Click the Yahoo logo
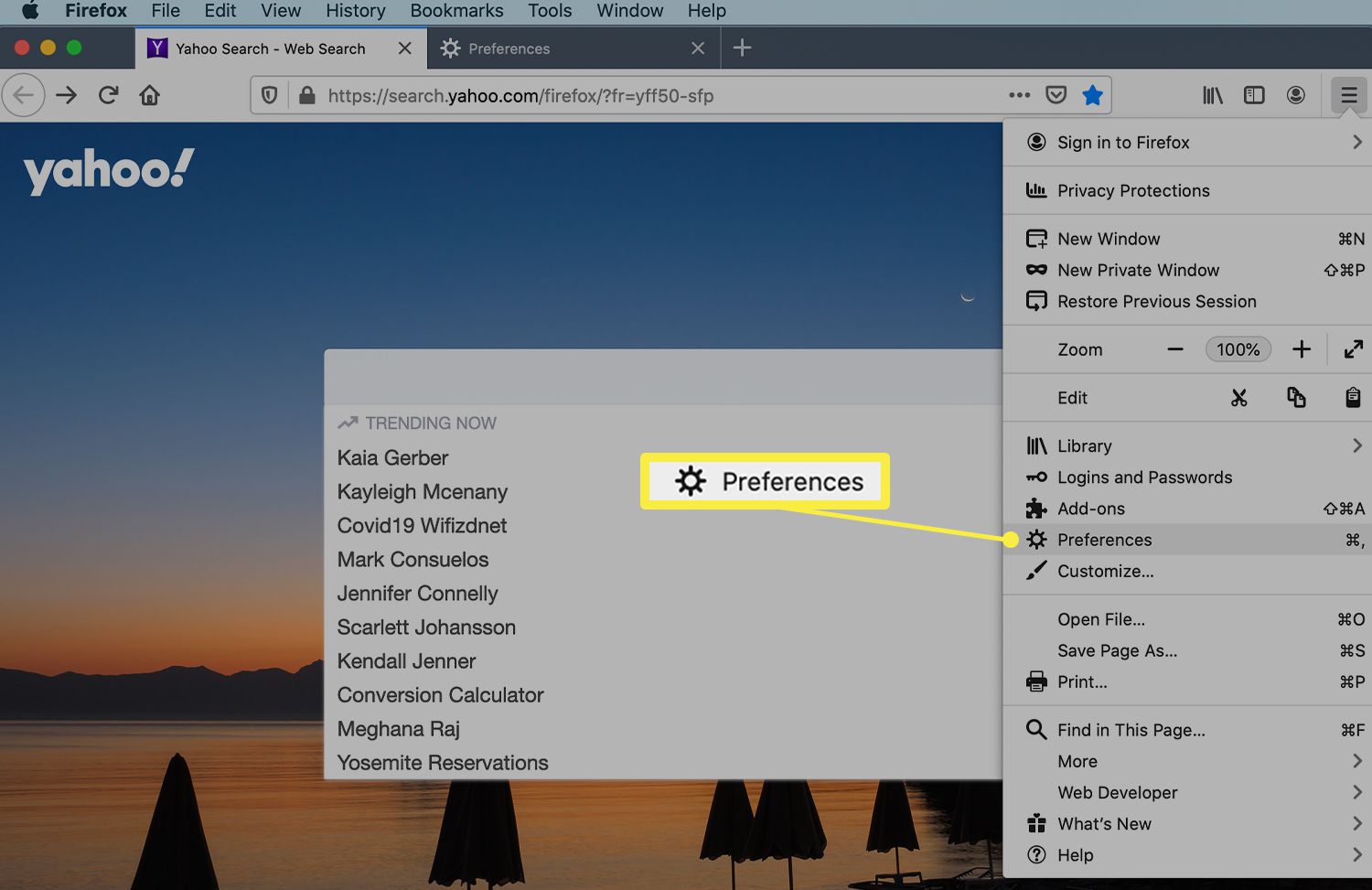 tap(109, 172)
